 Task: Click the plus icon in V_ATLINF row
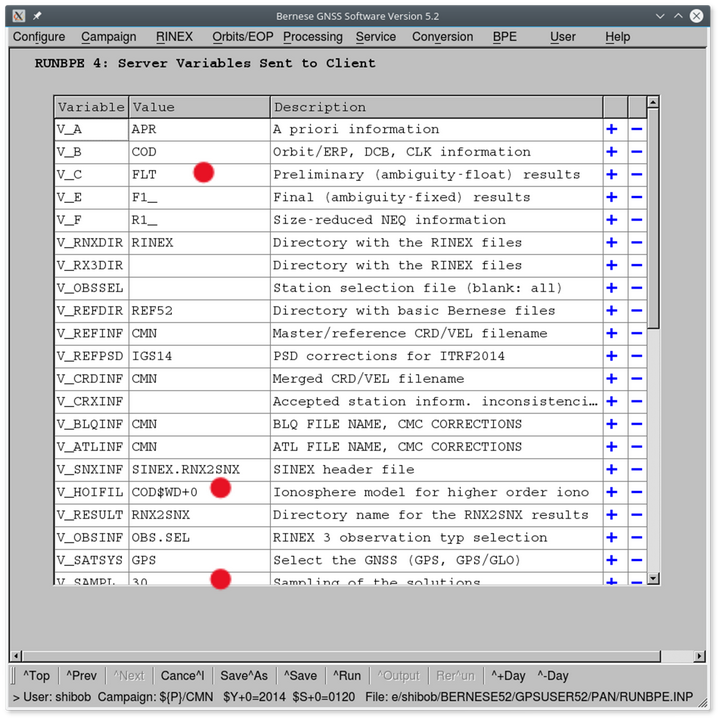[x=612, y=447]
